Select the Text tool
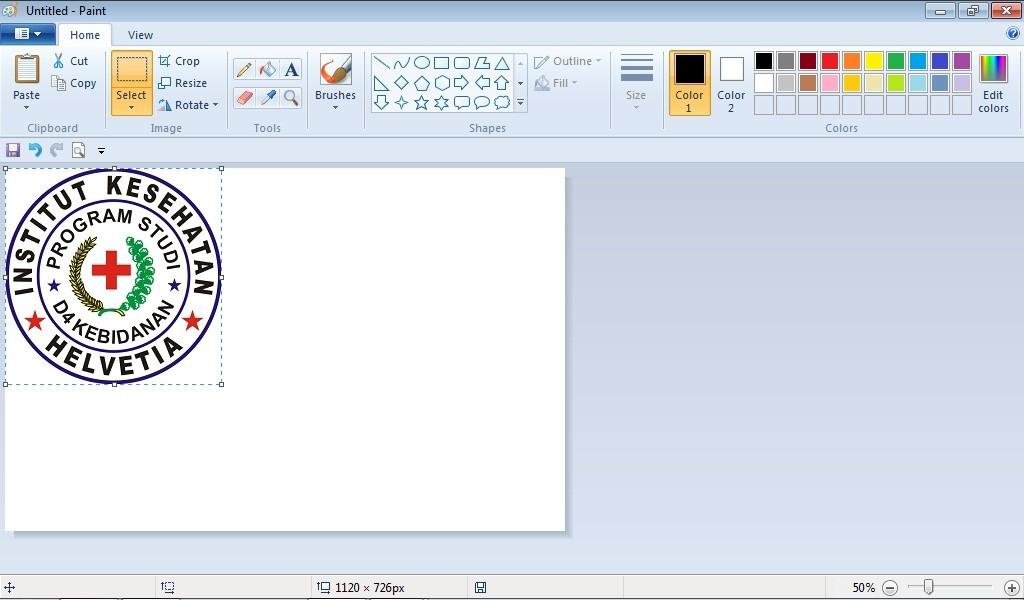The image size is (1024, 600). [x=291, y=69]
